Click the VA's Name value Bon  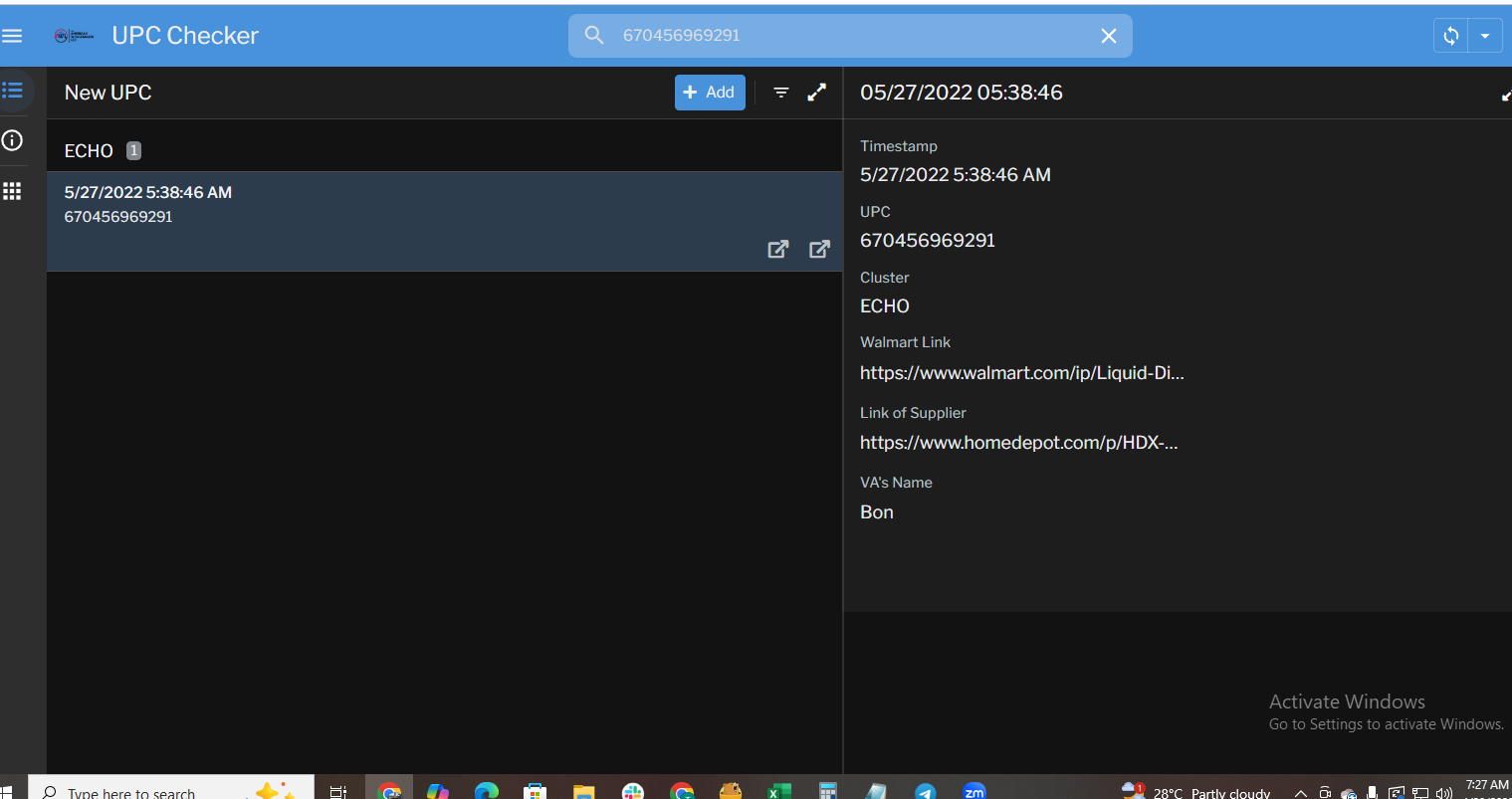pos(877,512)
